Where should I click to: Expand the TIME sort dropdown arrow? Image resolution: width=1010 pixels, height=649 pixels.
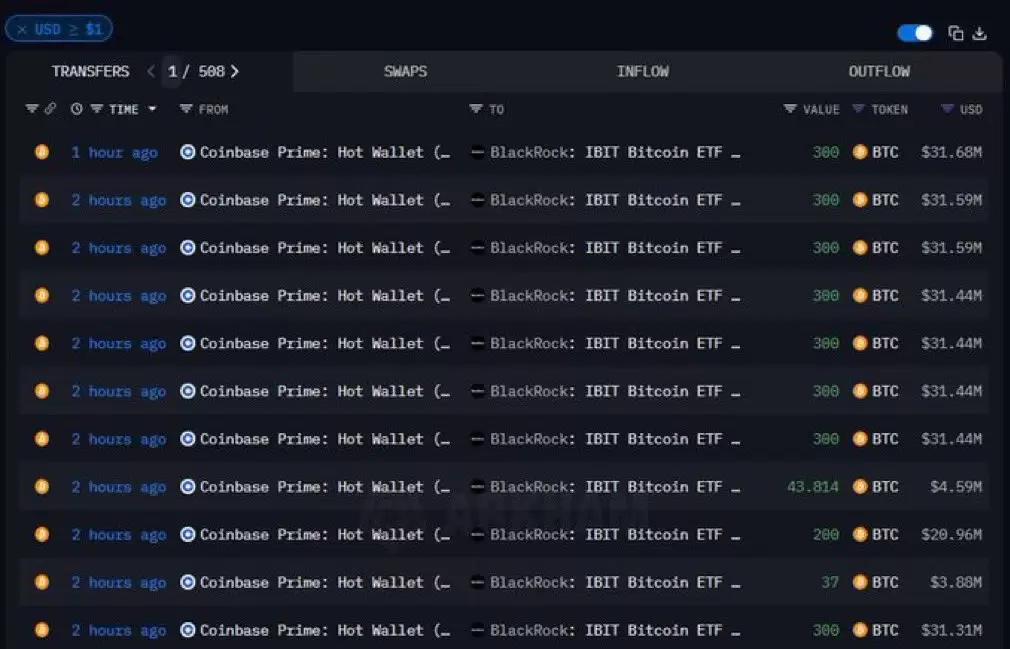click(x=153, y=109)
